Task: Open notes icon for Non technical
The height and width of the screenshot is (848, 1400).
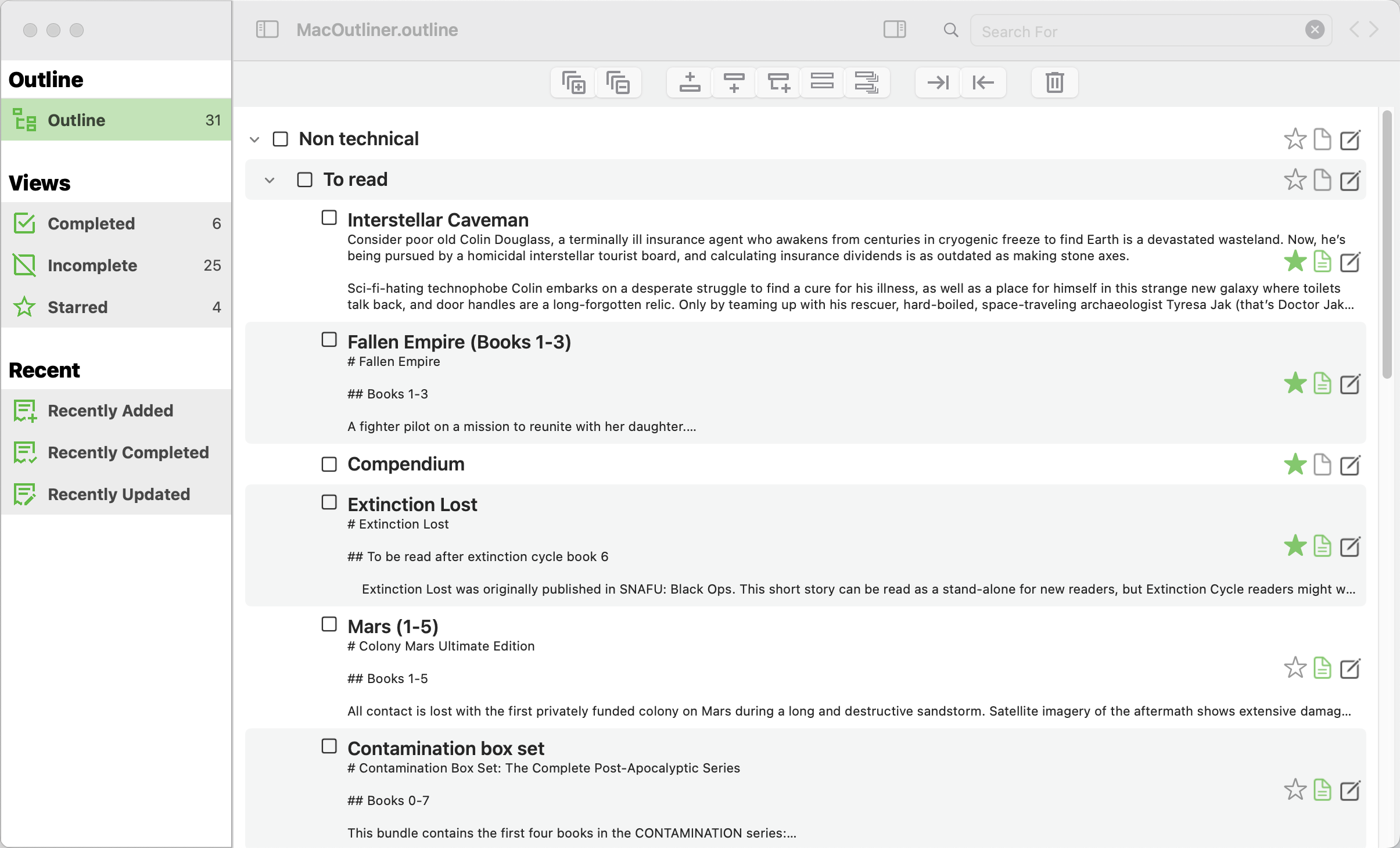Action: [1323, 139]
